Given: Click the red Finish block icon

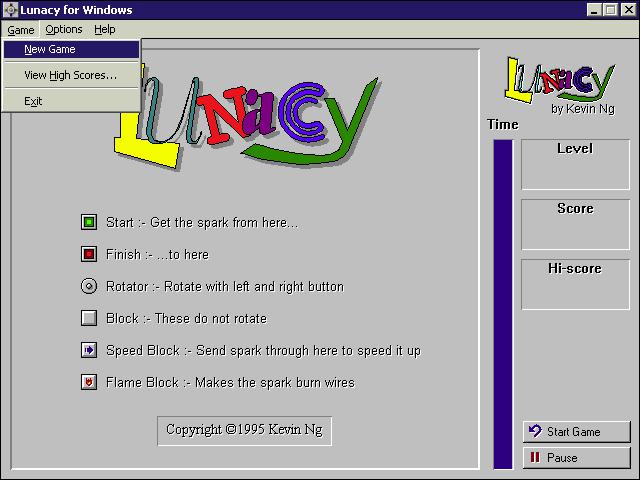Looking at the screenshot, I should point(89,254).
